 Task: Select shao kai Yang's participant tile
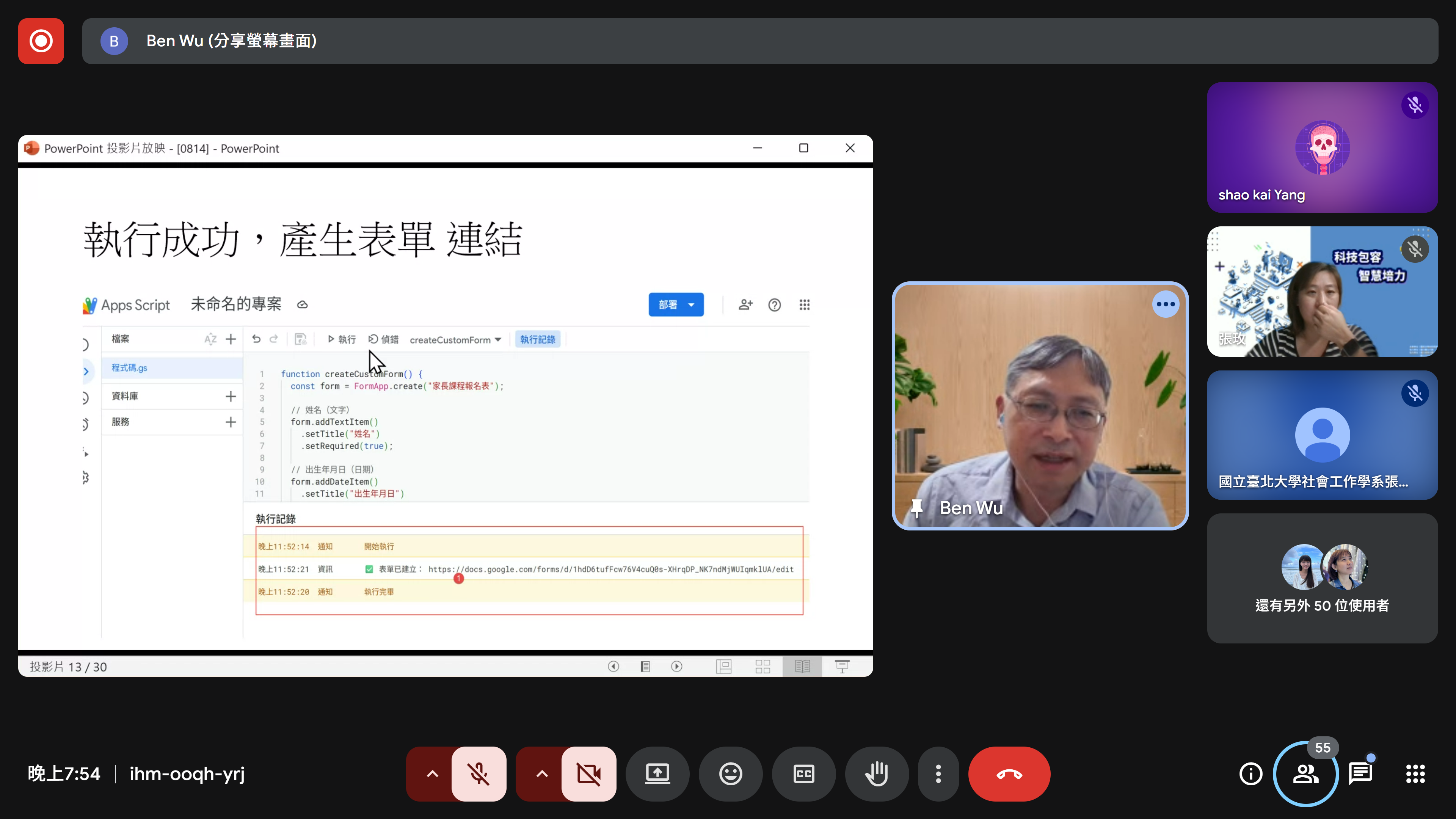coord(1322,147)
